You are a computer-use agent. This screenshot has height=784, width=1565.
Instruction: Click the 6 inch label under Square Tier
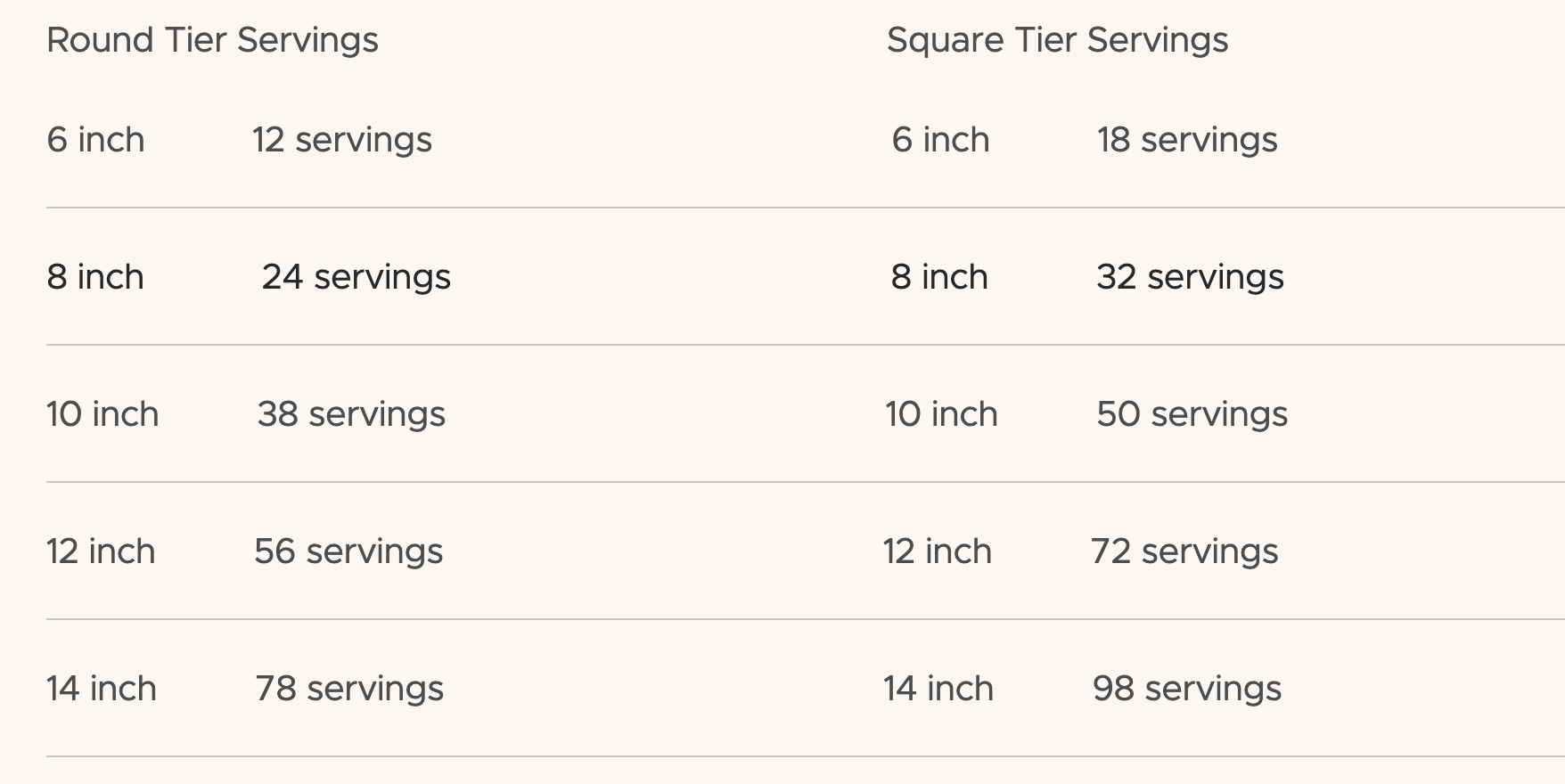click(x=940, y=140)
